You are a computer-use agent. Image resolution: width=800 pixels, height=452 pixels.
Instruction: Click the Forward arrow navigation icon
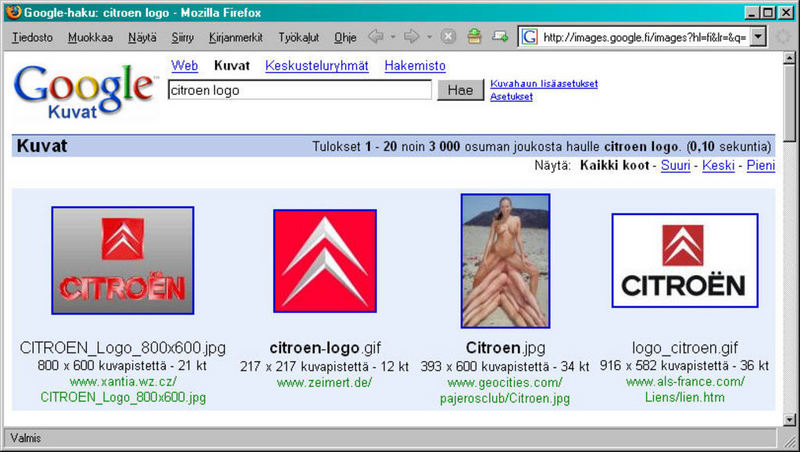click(x=411, y=37)
